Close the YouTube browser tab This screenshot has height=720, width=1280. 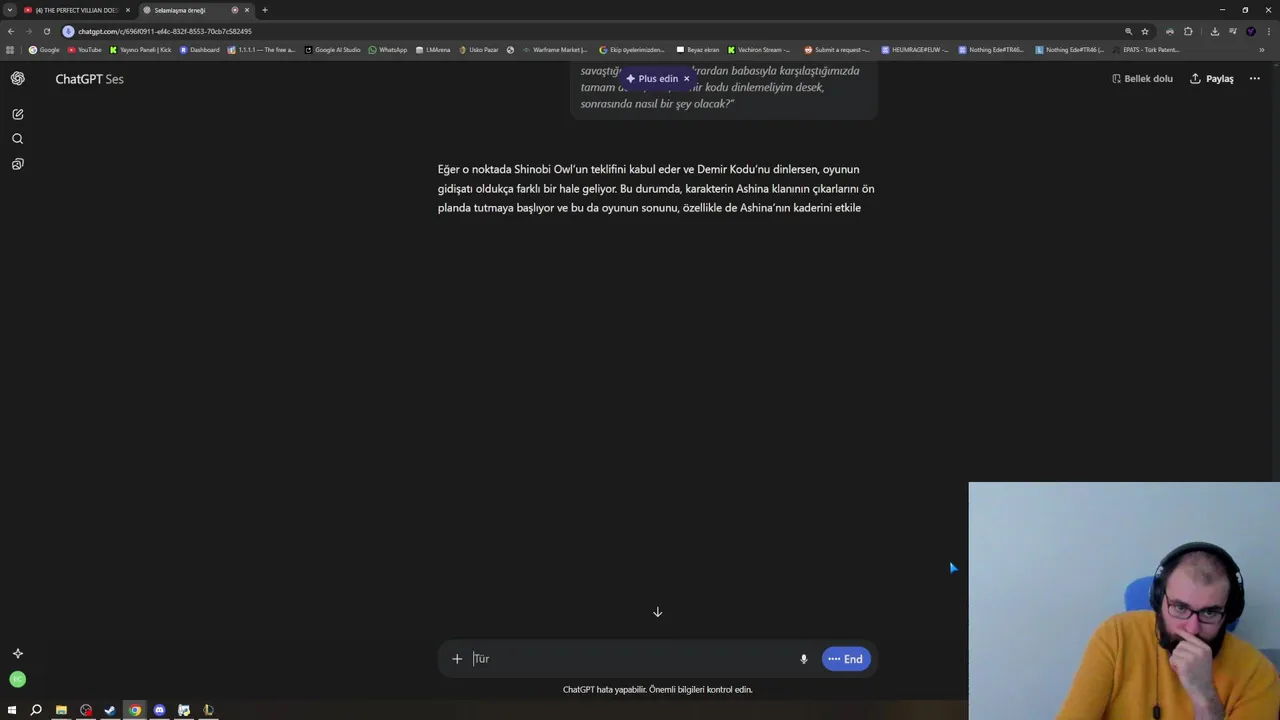[x=128, y=10]
